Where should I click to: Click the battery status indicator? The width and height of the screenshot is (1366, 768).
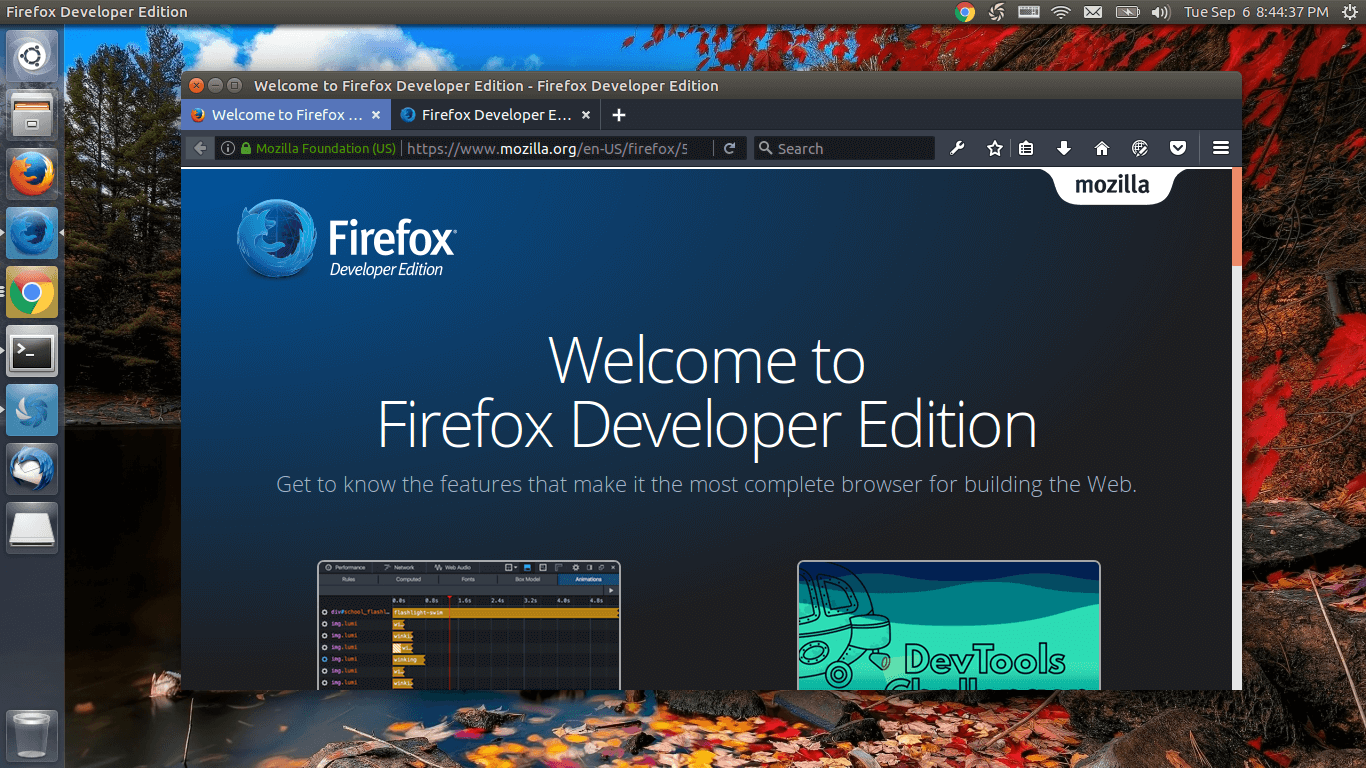[x=1128, y=12]
